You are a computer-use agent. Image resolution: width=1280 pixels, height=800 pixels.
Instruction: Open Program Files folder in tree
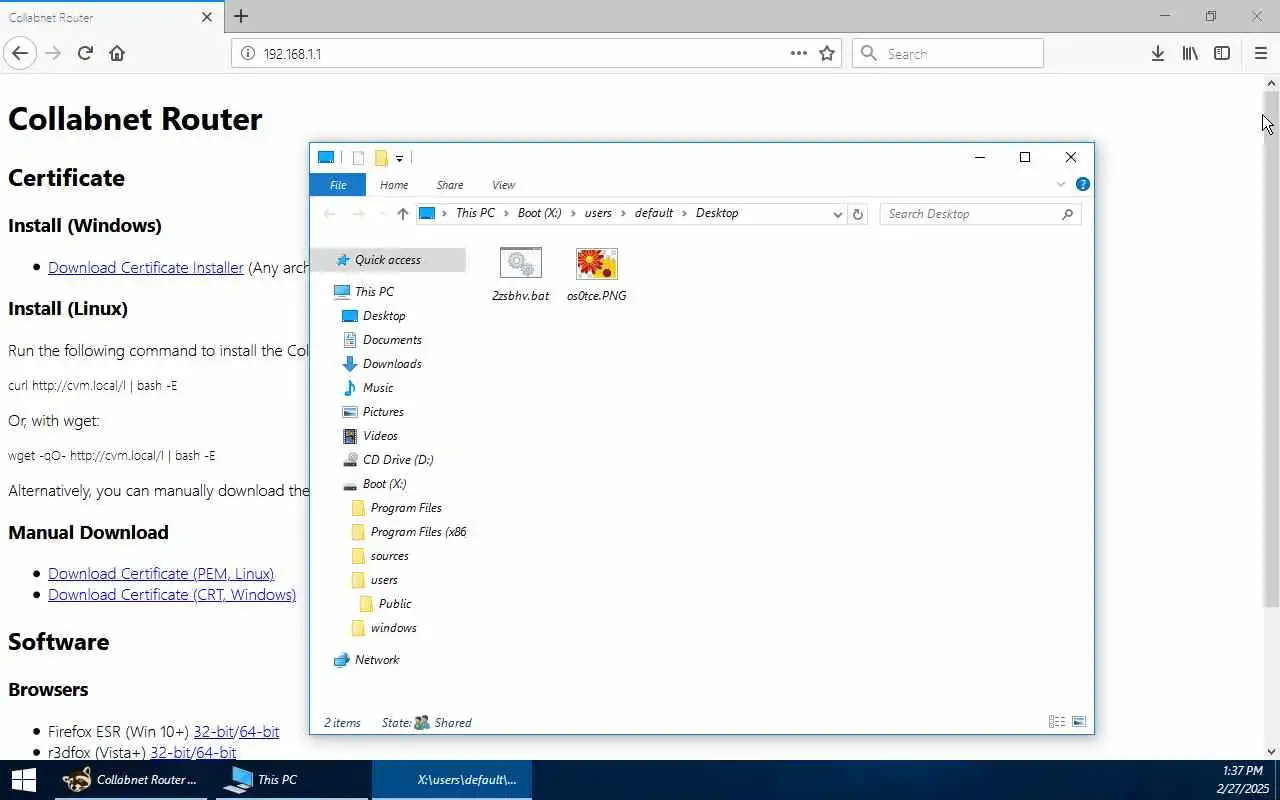[x=406, y=508]
